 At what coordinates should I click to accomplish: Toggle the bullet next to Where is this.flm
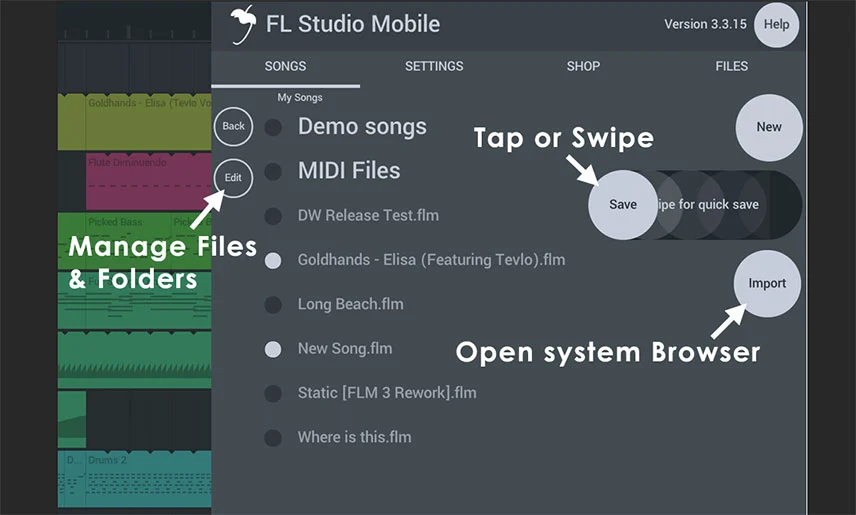pos(273,437)
